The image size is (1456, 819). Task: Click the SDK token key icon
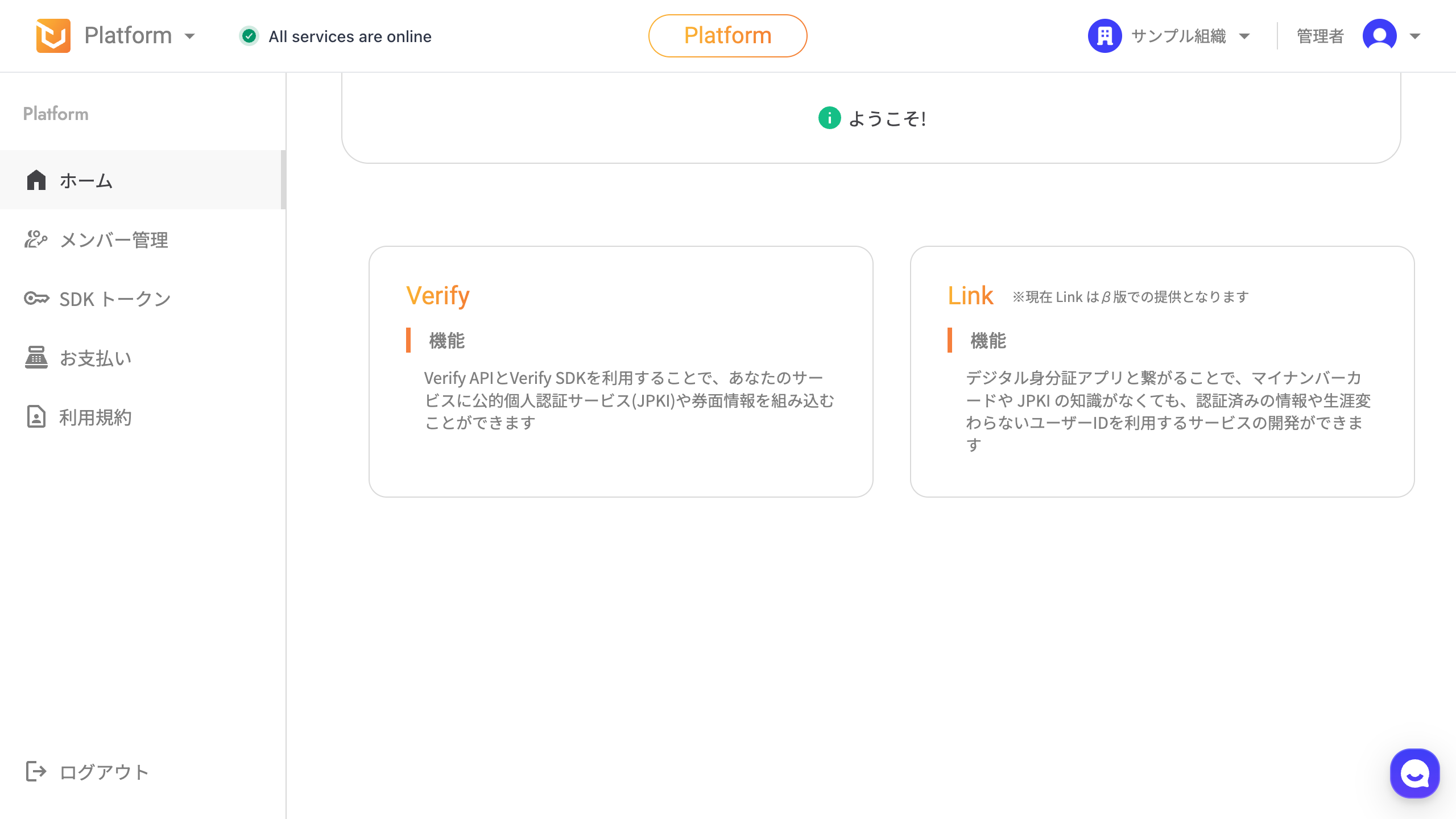[x=36, y=299]
